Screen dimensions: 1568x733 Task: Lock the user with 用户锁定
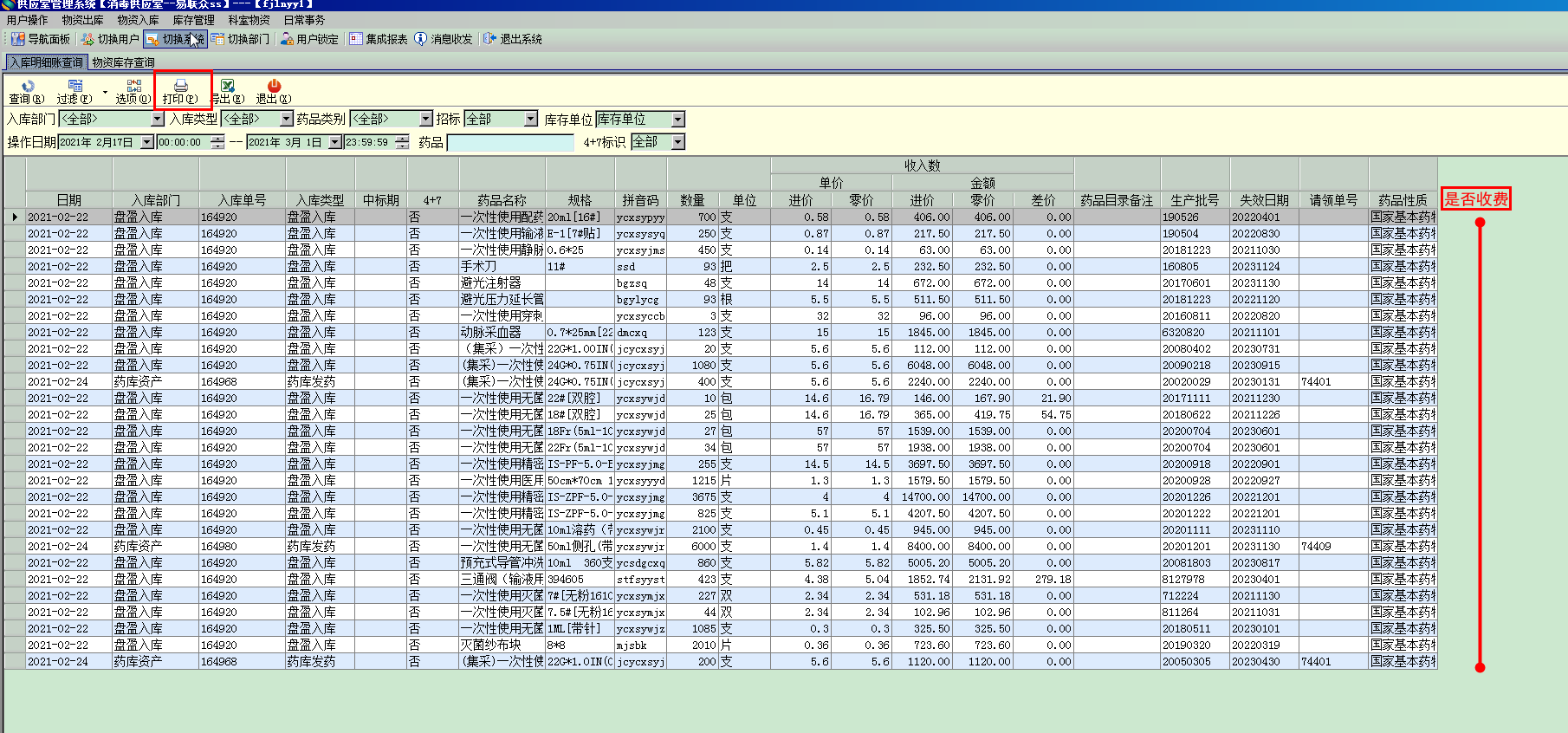pyautogui.click(x=309, y=39)
